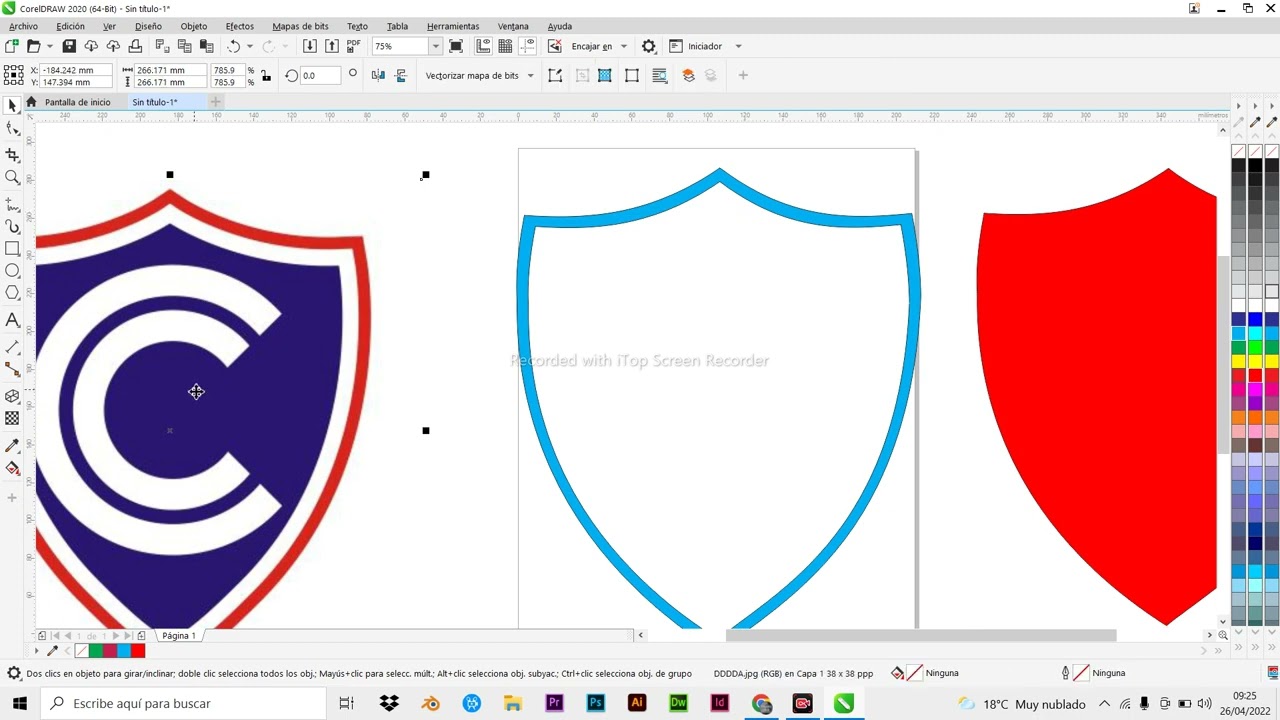The width and height of the screenshot is (1280, 720).
Task: Select the Crop tool
Action: pyautogui.click(x=12, y=155)
